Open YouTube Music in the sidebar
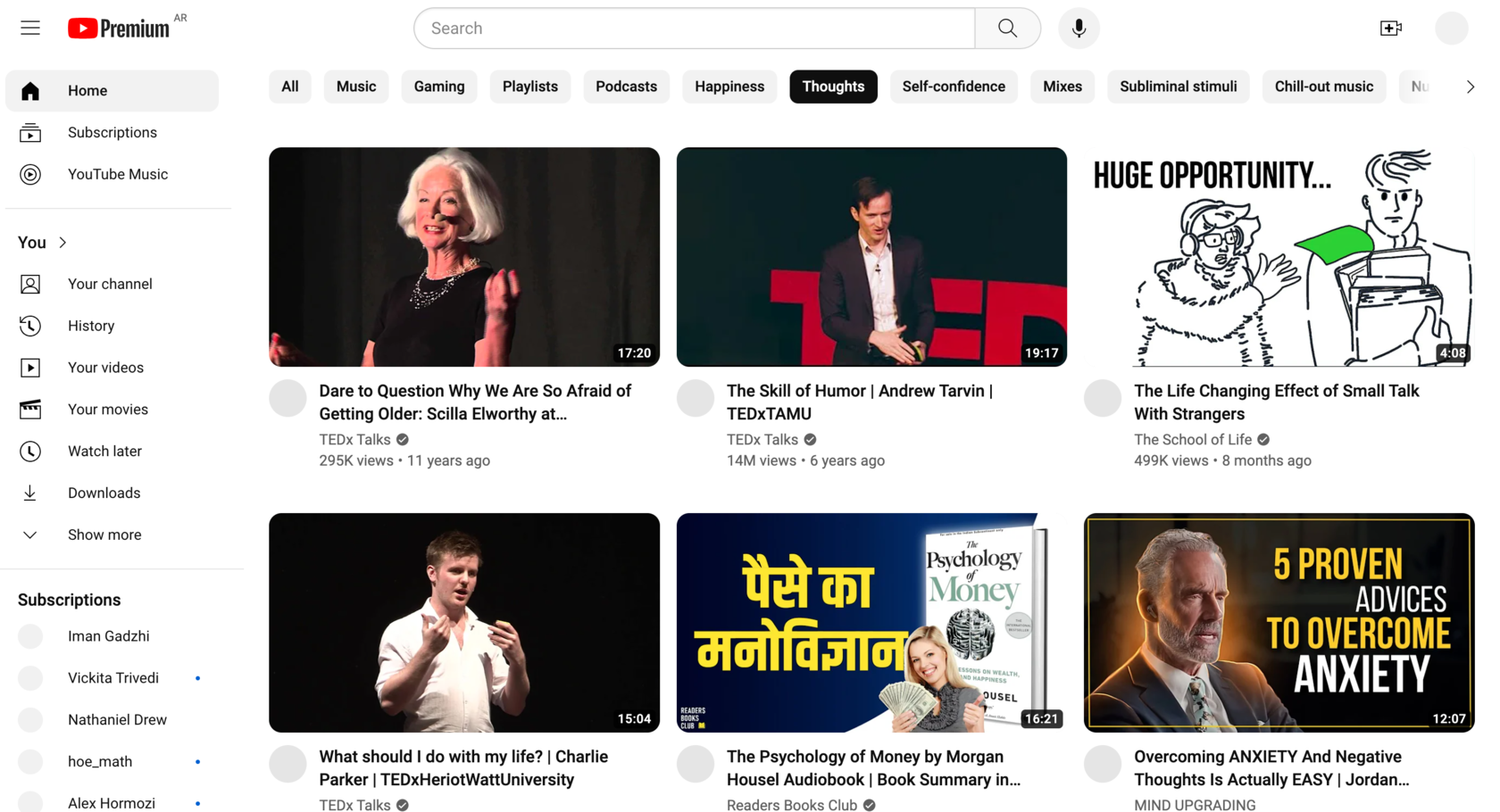Image resolution: width=1500 pixels, height=812 pixels. coord(117,175)
